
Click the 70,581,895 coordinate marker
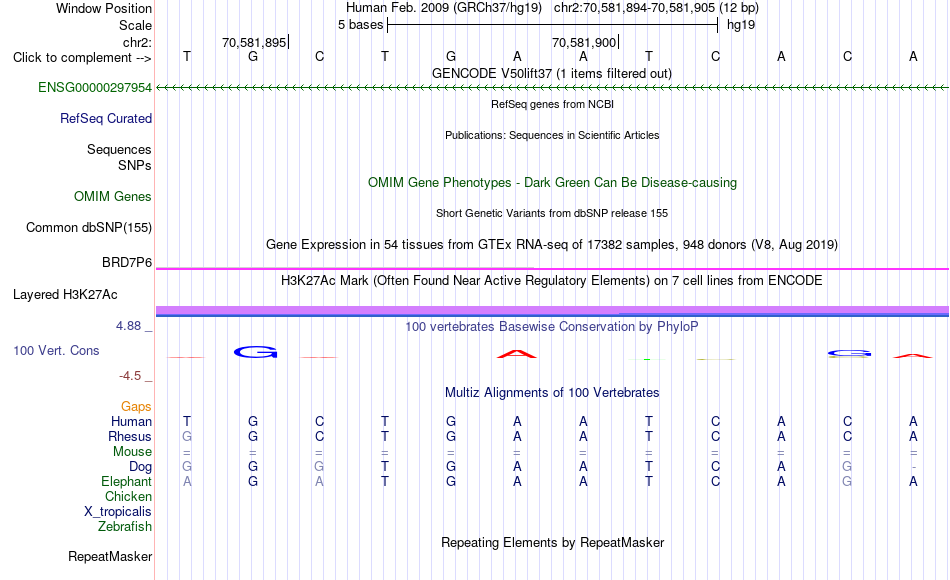(254, 42)
